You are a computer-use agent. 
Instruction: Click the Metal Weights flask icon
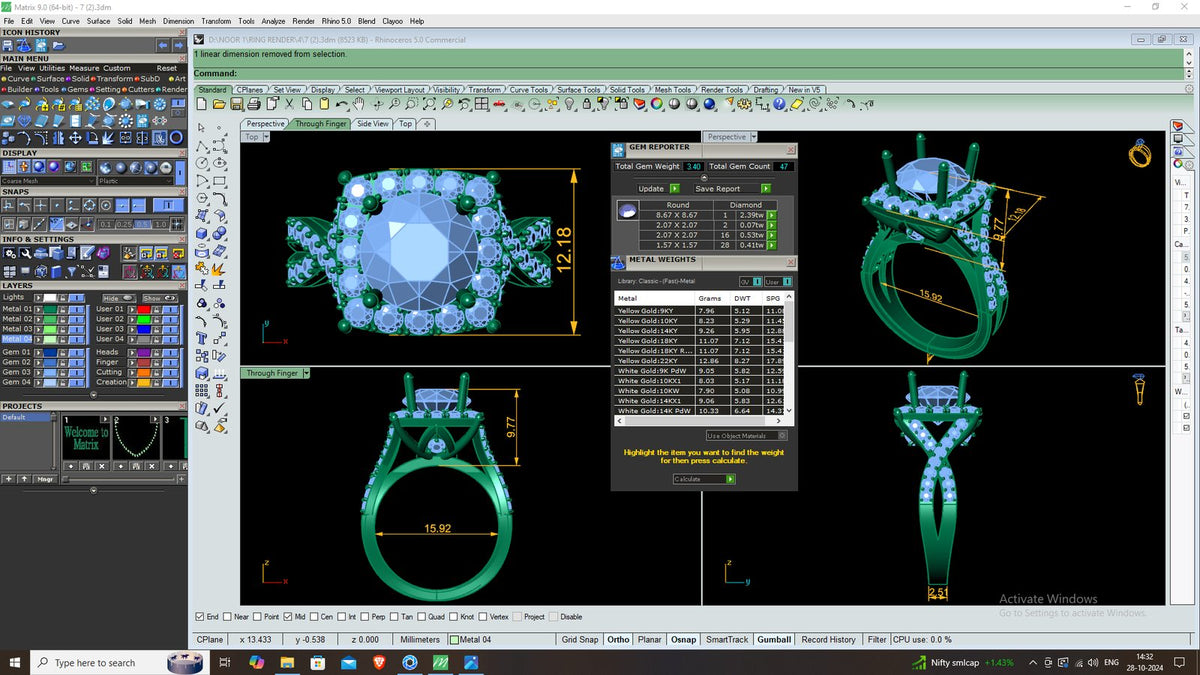coord(619,261)
